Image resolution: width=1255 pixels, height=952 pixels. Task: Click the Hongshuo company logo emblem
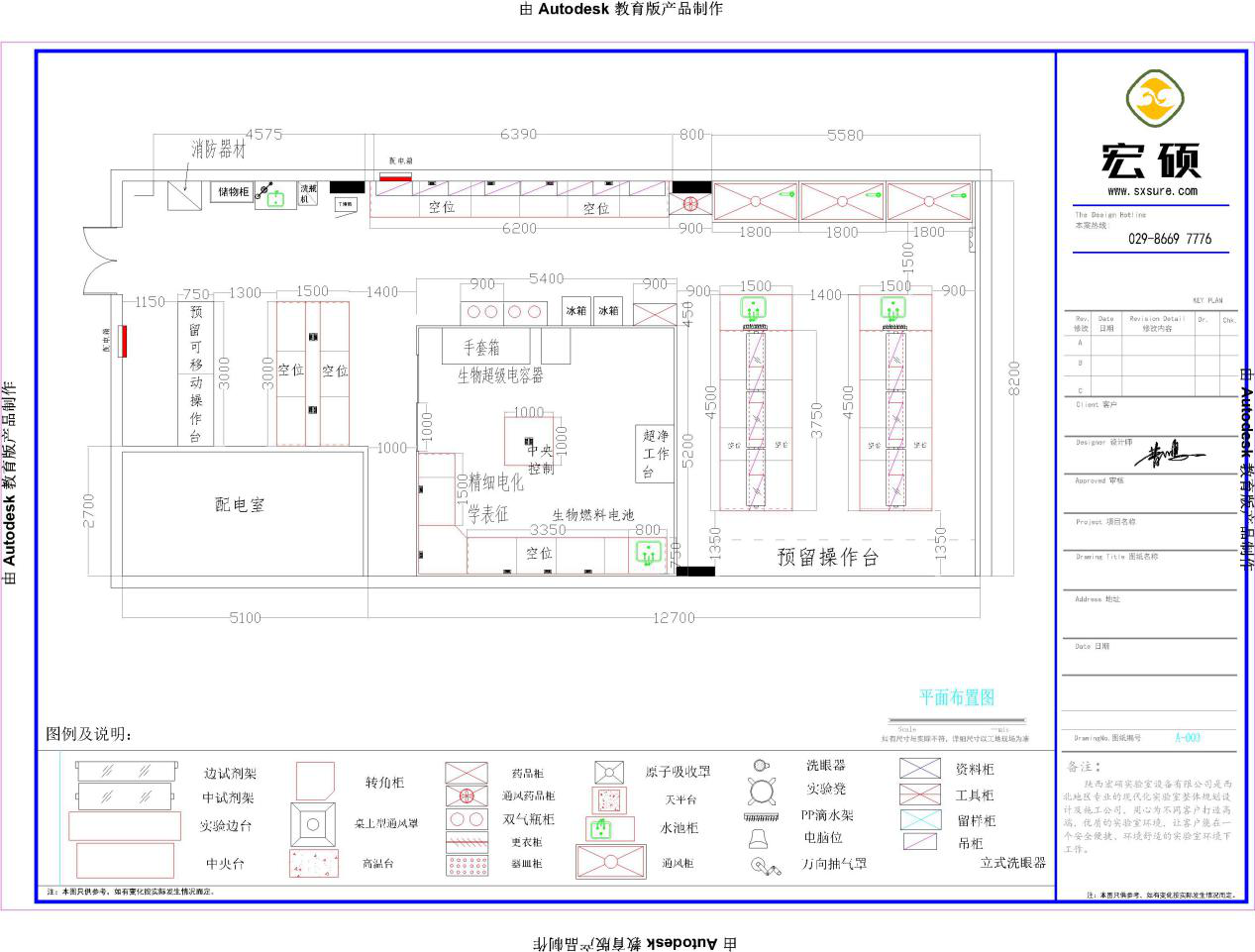point(1155,99)
